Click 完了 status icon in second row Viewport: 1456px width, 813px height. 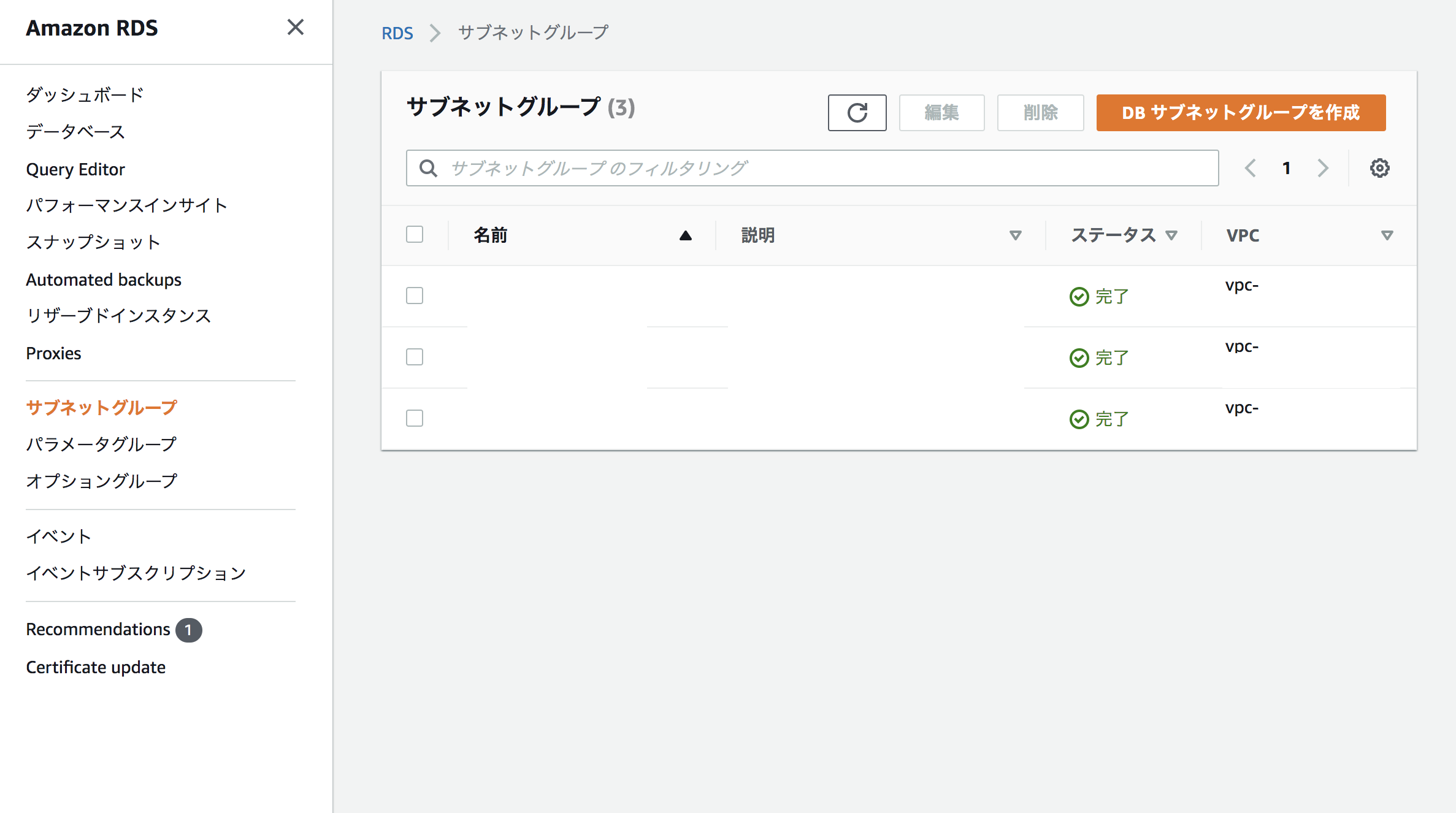pos(1079,358)
